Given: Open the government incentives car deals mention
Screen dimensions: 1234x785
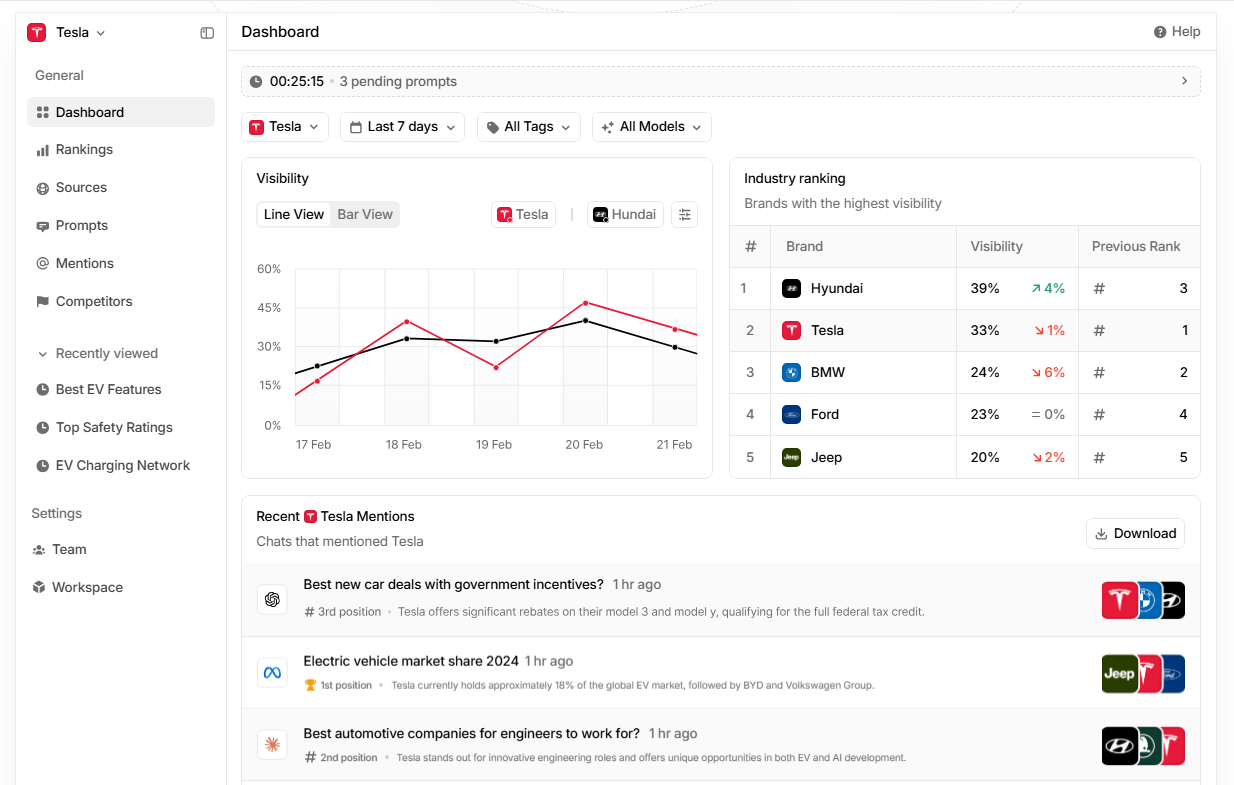Looking at the screenshot, I should click(x=721, y=600).
